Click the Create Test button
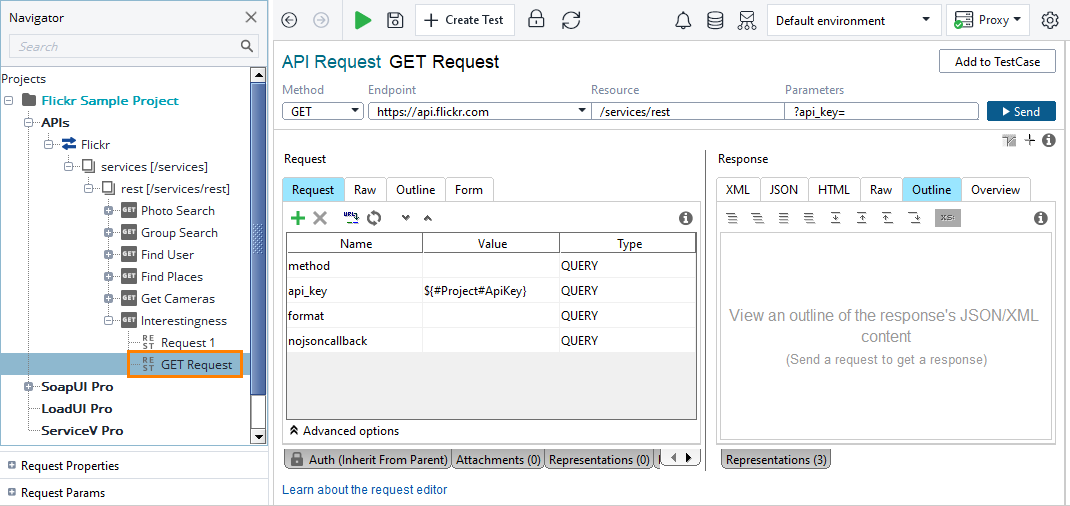 (x=465, y=20)
